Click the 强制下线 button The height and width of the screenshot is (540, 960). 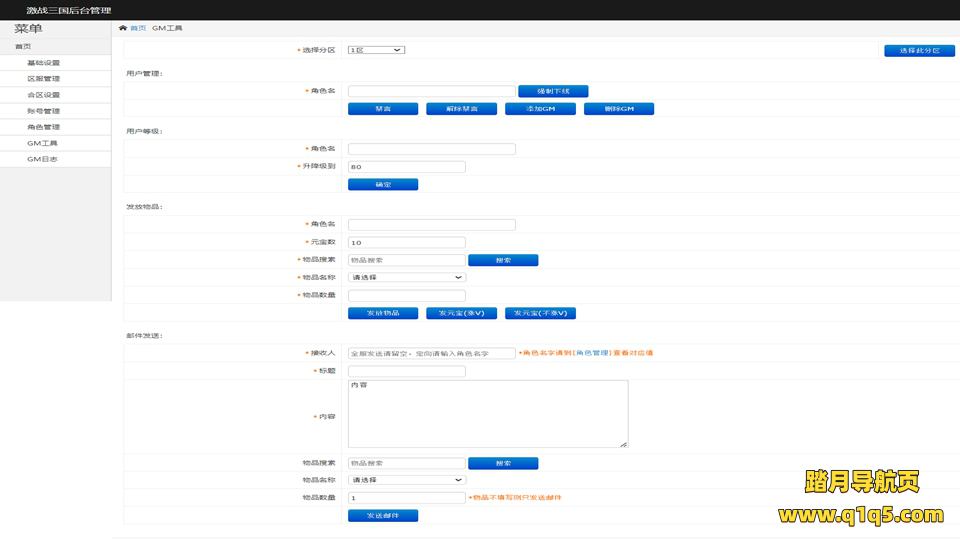(x=553, y=91)
